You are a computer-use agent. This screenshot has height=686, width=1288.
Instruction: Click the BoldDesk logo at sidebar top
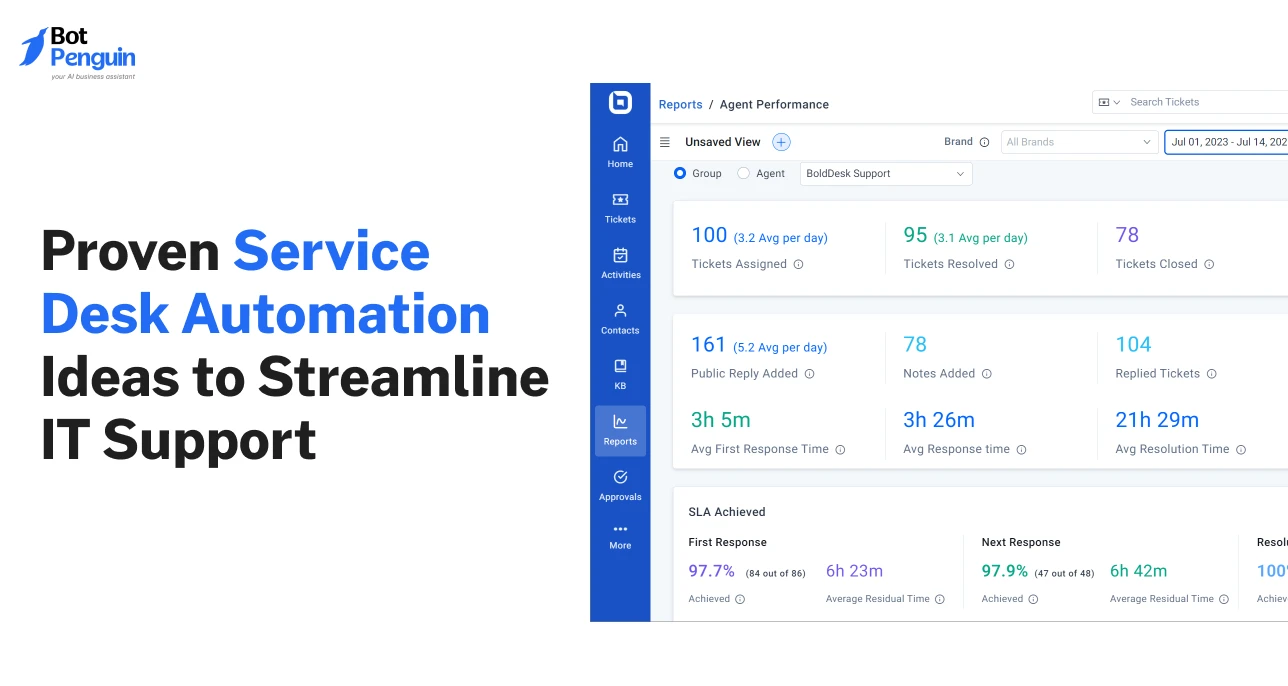coord(620,103)
